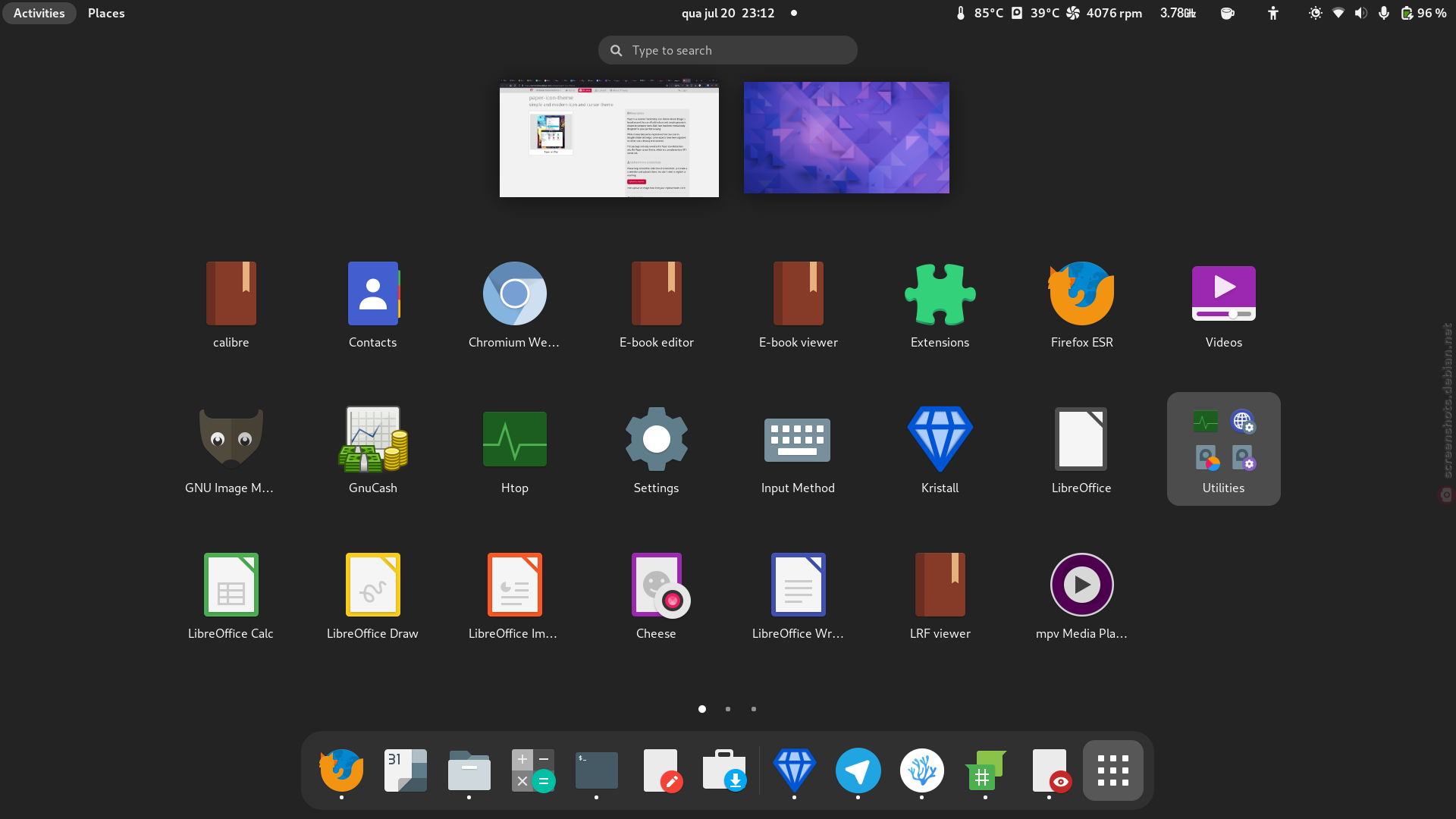Launch GnuCash
Image resolution: width=1456 pixels, height=819 pixels.
coord(372,449)
